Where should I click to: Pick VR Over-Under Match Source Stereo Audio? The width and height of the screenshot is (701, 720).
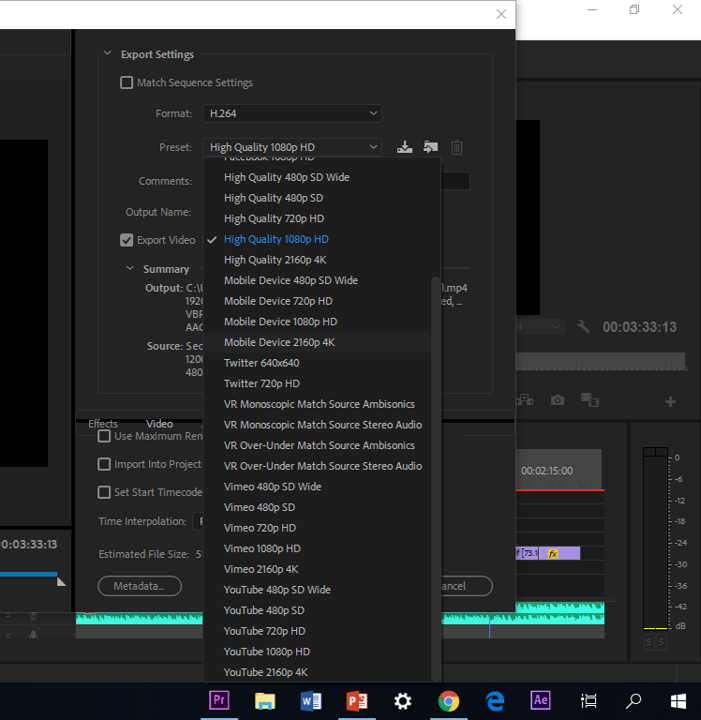(317, 467)
